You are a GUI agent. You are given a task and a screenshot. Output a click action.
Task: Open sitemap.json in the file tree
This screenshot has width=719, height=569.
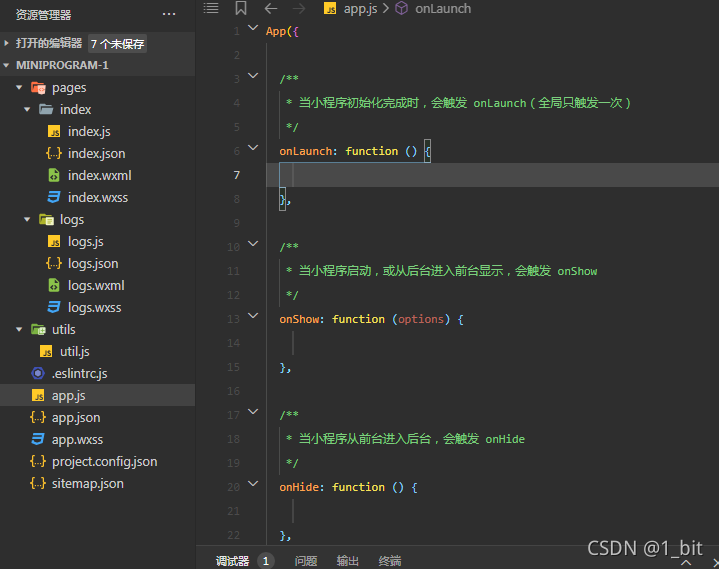(x=88, y=484)
